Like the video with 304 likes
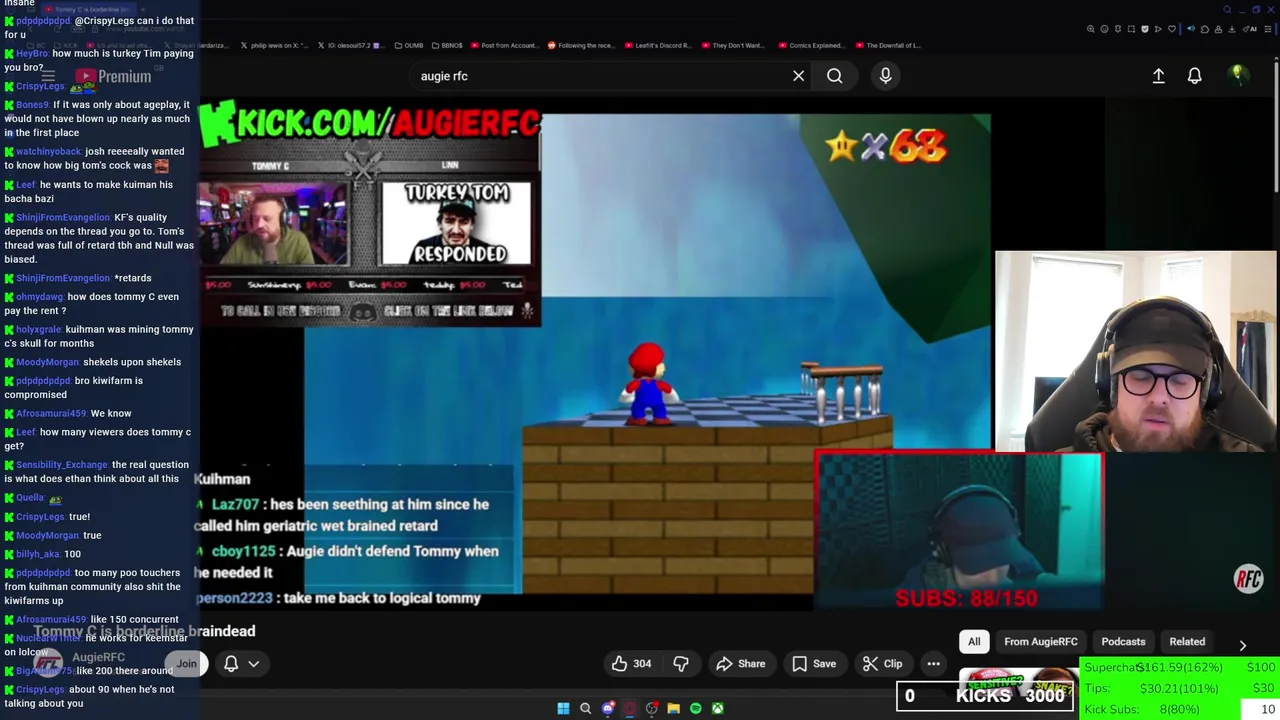The height and width of the screenshot is (720, 1280). pos(631,664)
